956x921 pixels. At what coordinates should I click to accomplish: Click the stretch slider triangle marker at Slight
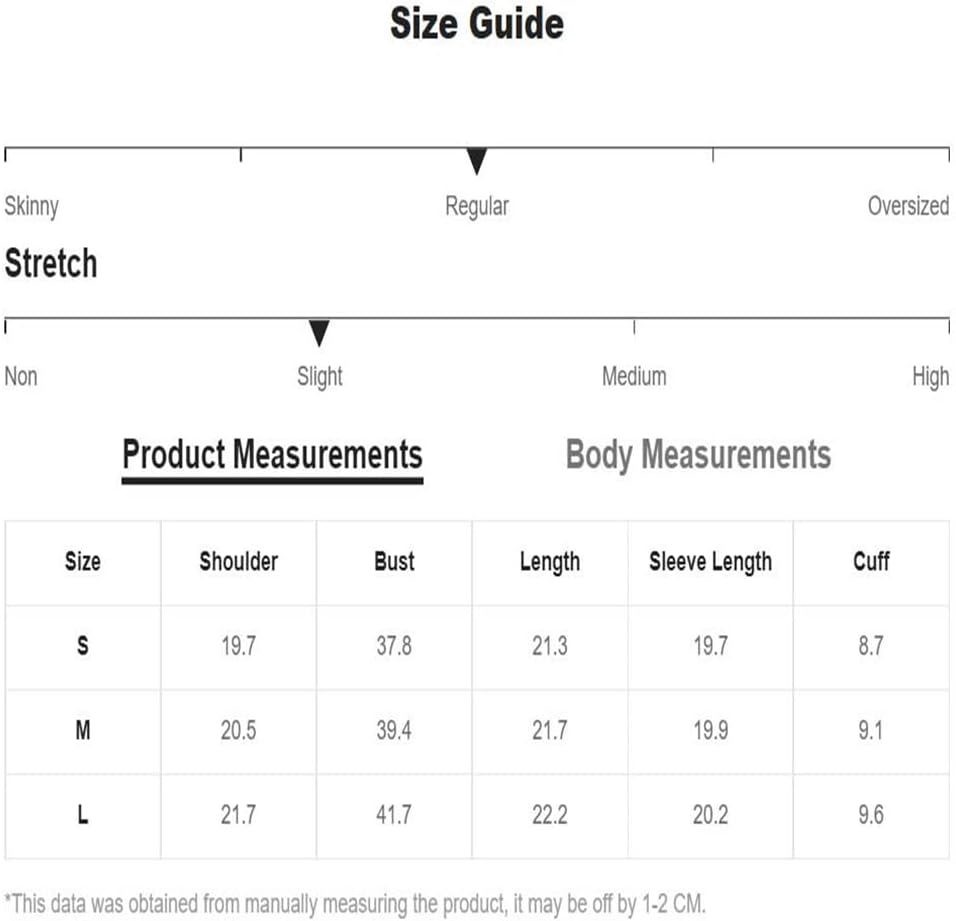[x=319, y=333]
